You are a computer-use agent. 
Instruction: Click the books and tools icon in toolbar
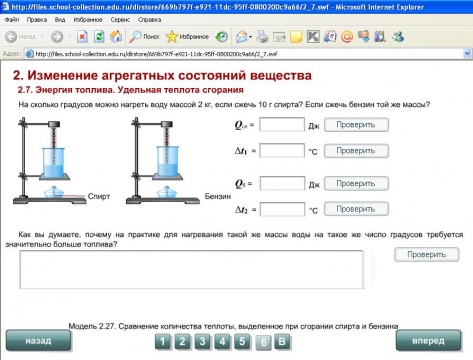pos(380,36)
